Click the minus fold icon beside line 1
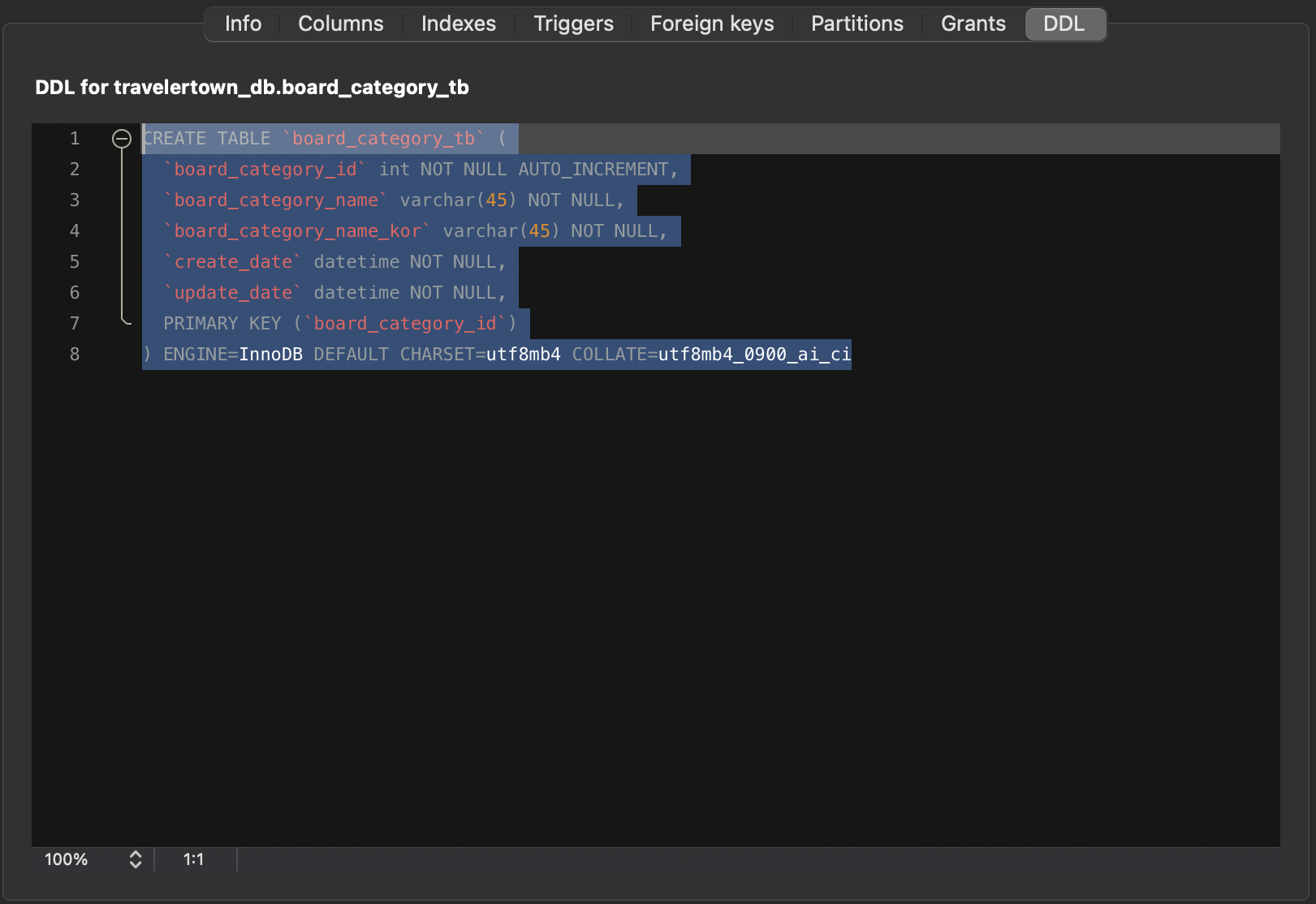This screenshot has width=1316, height=904. click(123, 138)
